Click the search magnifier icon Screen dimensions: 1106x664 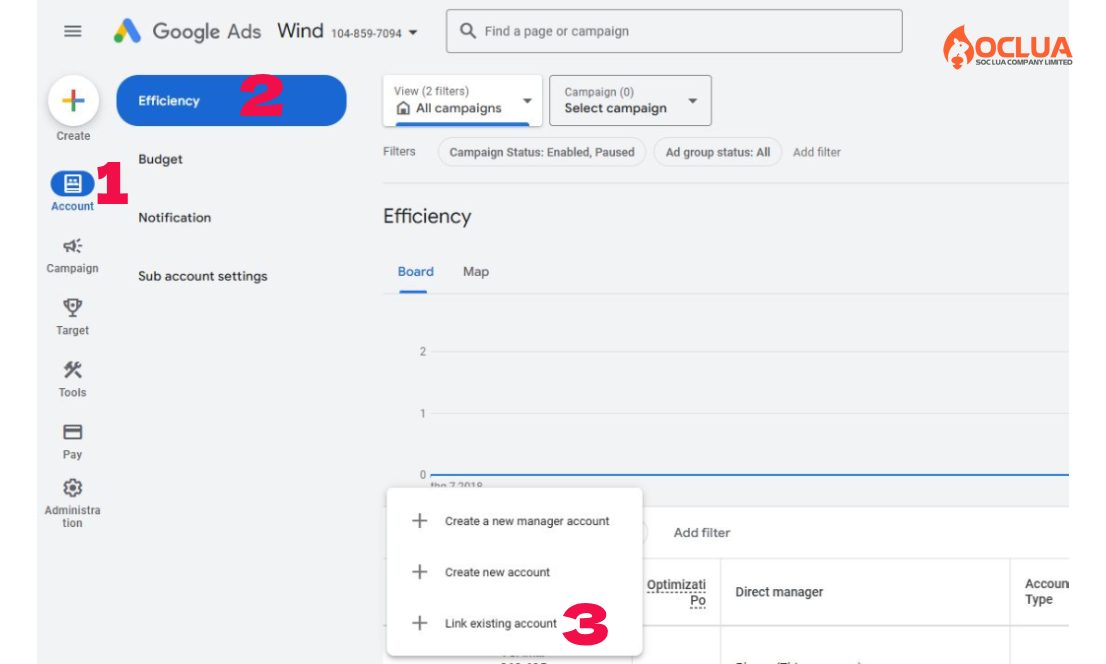(468, 31)
